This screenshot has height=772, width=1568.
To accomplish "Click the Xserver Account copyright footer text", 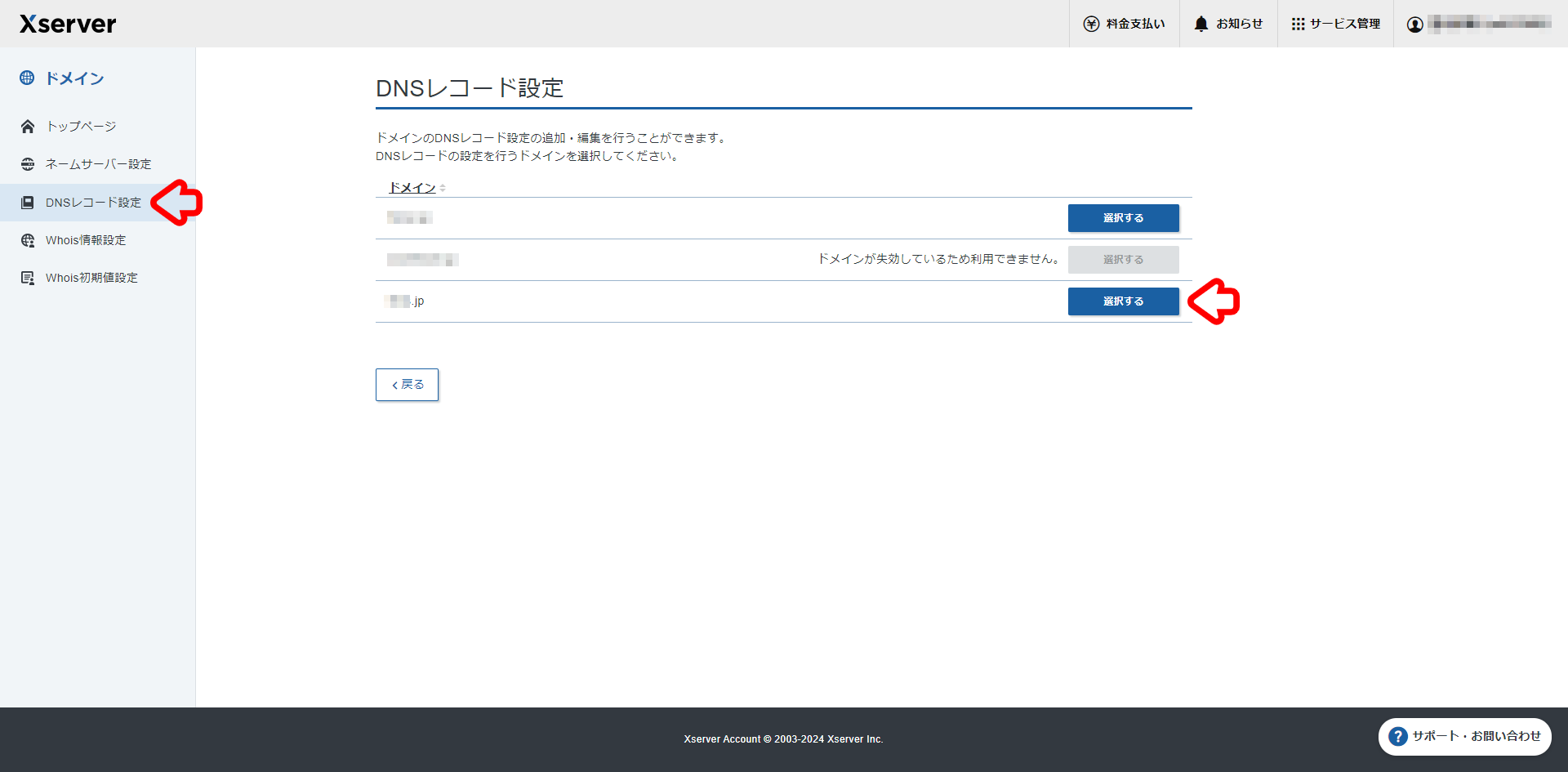I will click(784, 739).
